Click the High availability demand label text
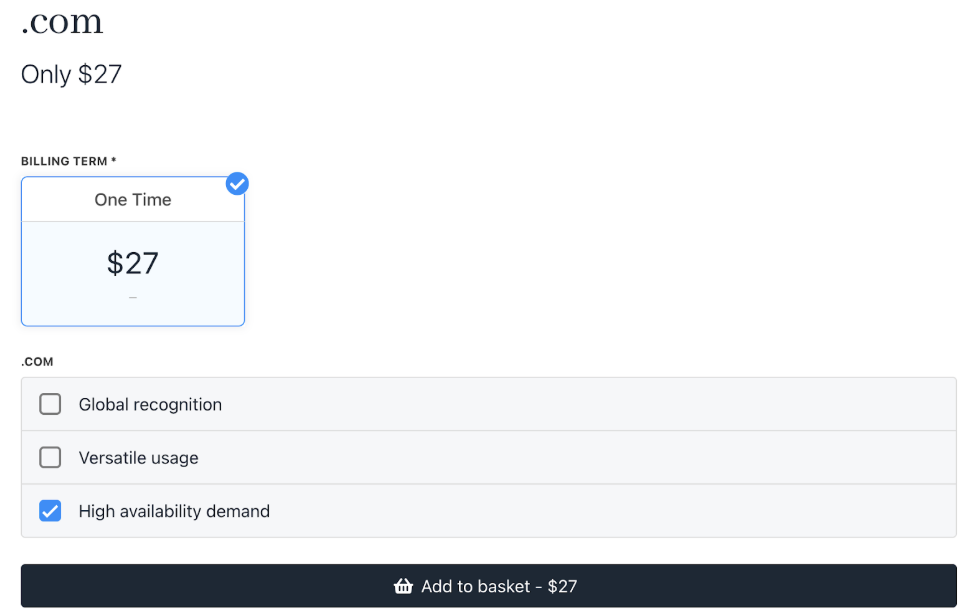 click(174, 511)
